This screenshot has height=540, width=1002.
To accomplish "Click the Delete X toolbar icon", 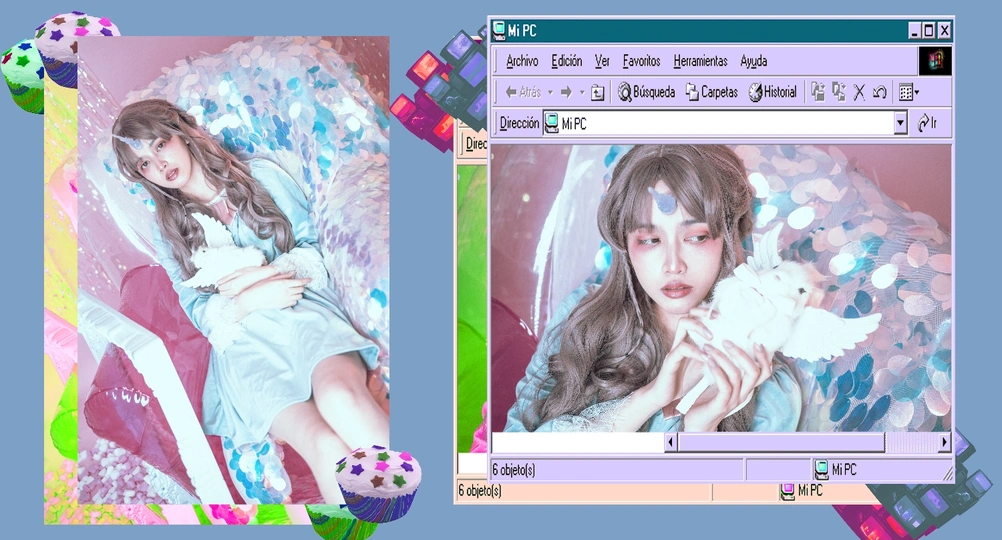I will click(859, 92).
